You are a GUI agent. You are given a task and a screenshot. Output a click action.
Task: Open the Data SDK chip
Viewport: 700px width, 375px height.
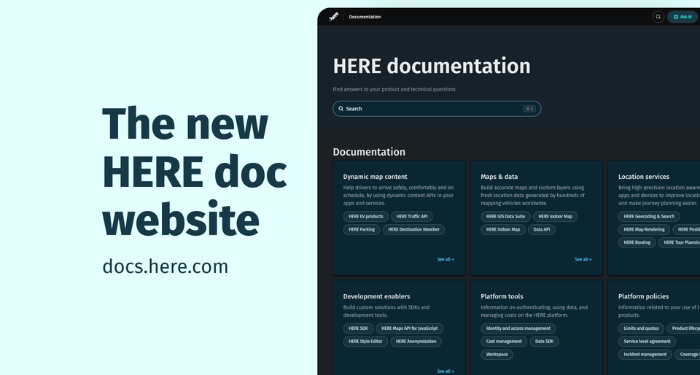(x=544, y=342)
